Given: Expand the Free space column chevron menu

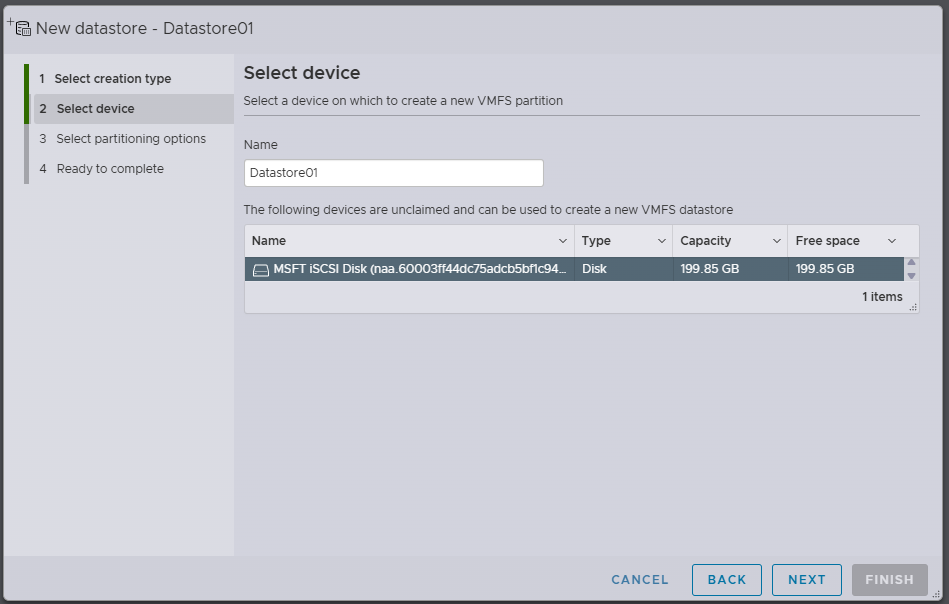Looking at the screenshot, I should tap(892, 241).
